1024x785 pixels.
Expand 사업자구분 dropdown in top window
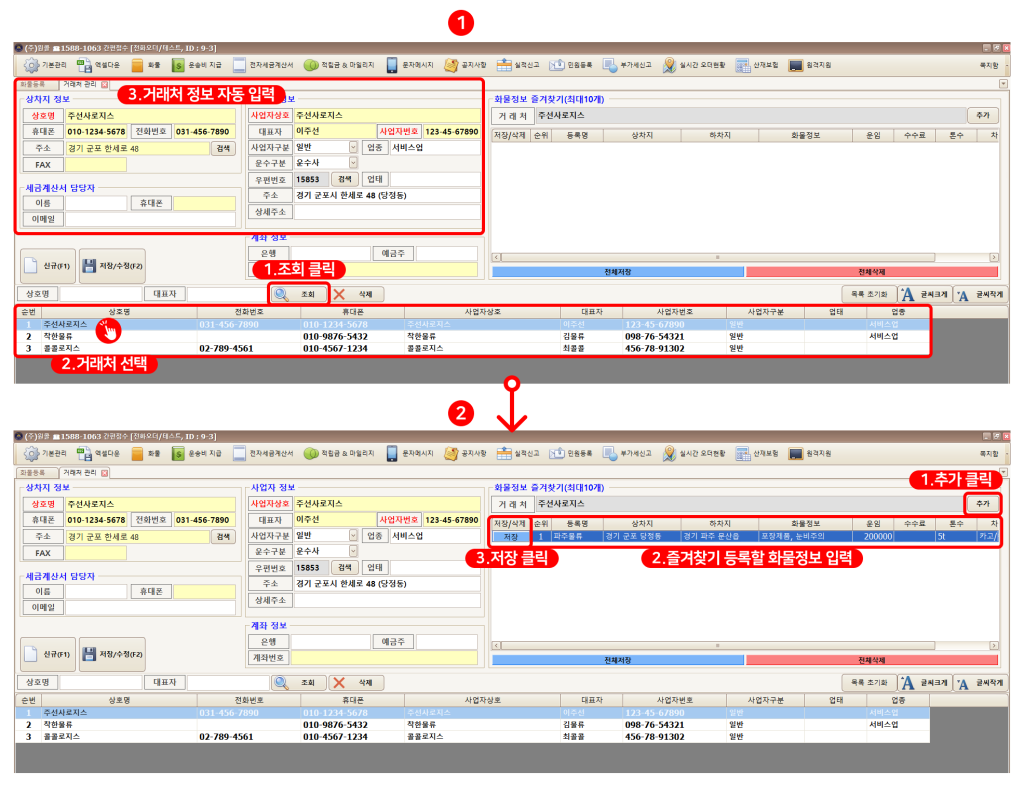(353, 147)
